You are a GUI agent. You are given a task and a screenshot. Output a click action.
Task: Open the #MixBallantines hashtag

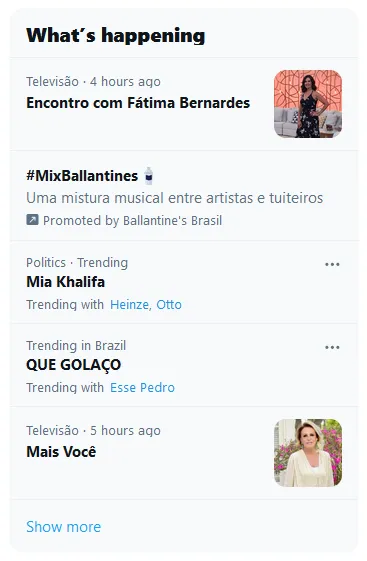(82, 176)
